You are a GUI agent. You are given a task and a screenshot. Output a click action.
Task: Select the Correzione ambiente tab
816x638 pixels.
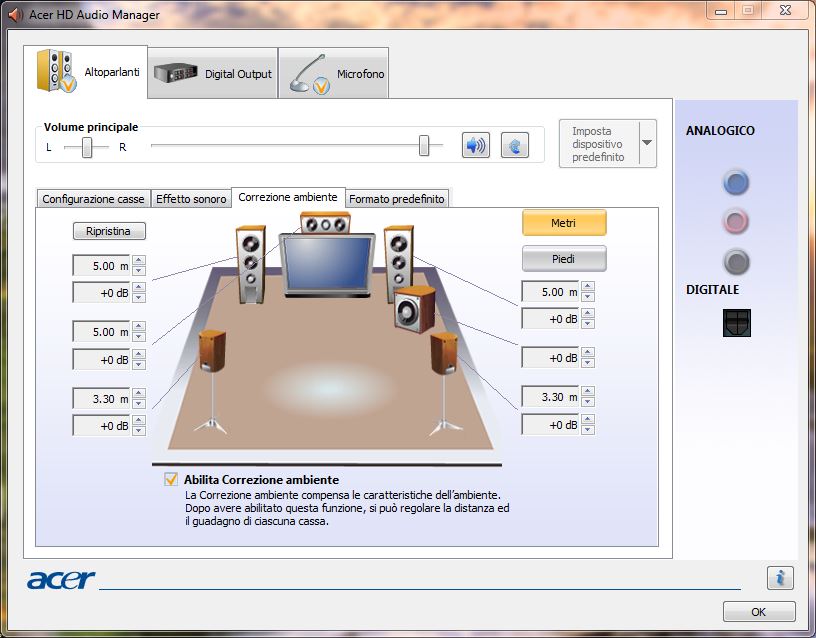(x=288, y=197)
